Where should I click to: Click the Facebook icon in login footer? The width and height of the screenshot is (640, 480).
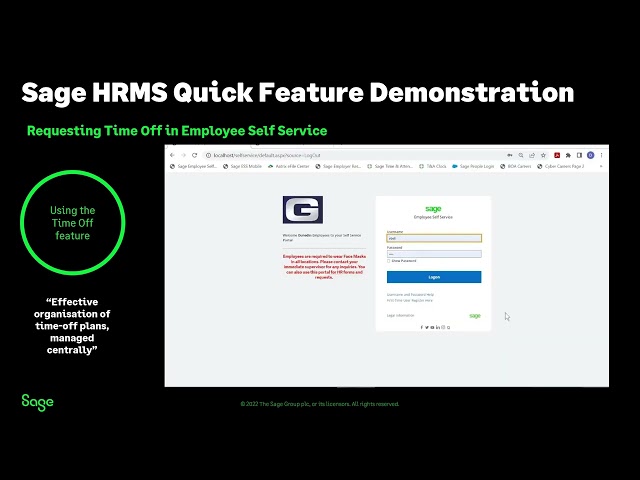422,327
